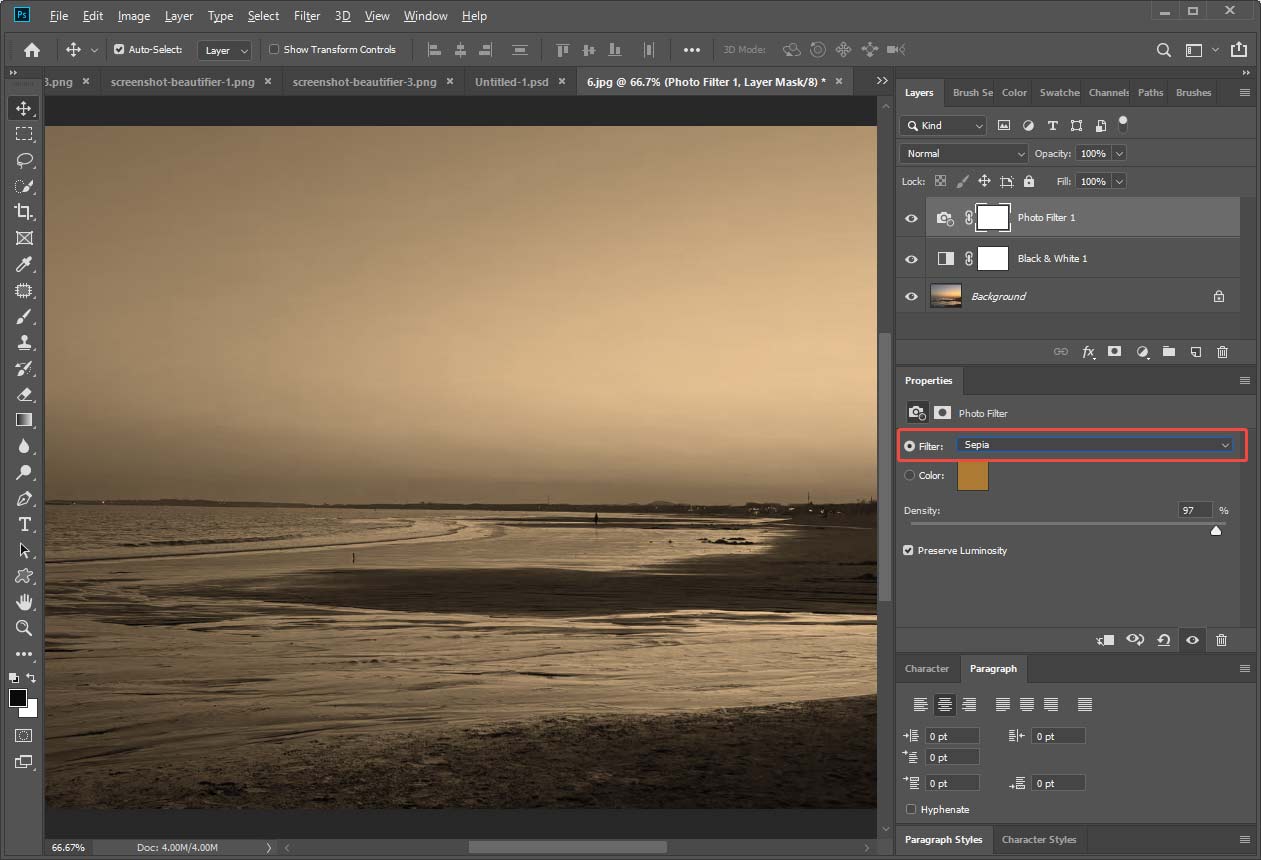Hide the Photo Filter 1 layer
Screen dimensions: 1261x860
pyautogui.click(x=910, y=218)
